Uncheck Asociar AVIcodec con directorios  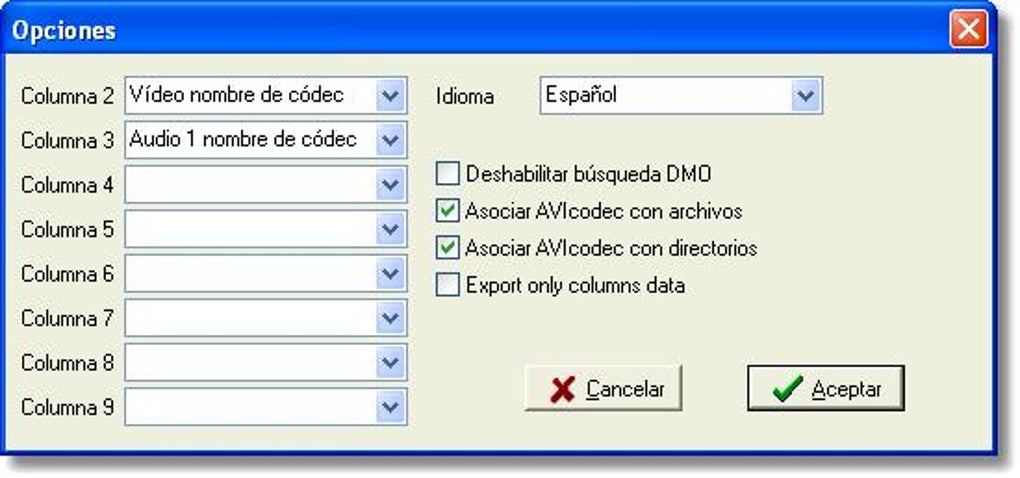pyautogui.click(x=448, y=248)
